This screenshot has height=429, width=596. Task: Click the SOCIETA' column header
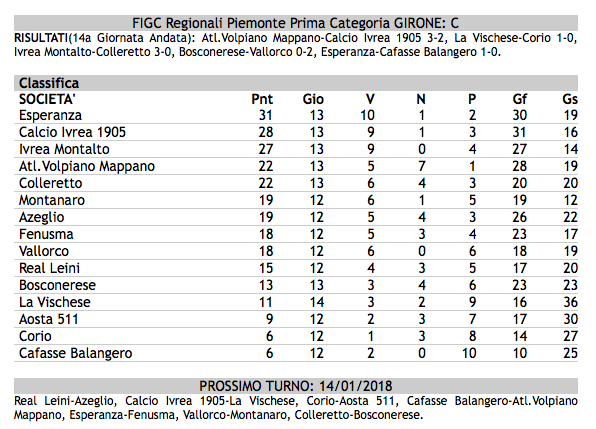[47, 99]
